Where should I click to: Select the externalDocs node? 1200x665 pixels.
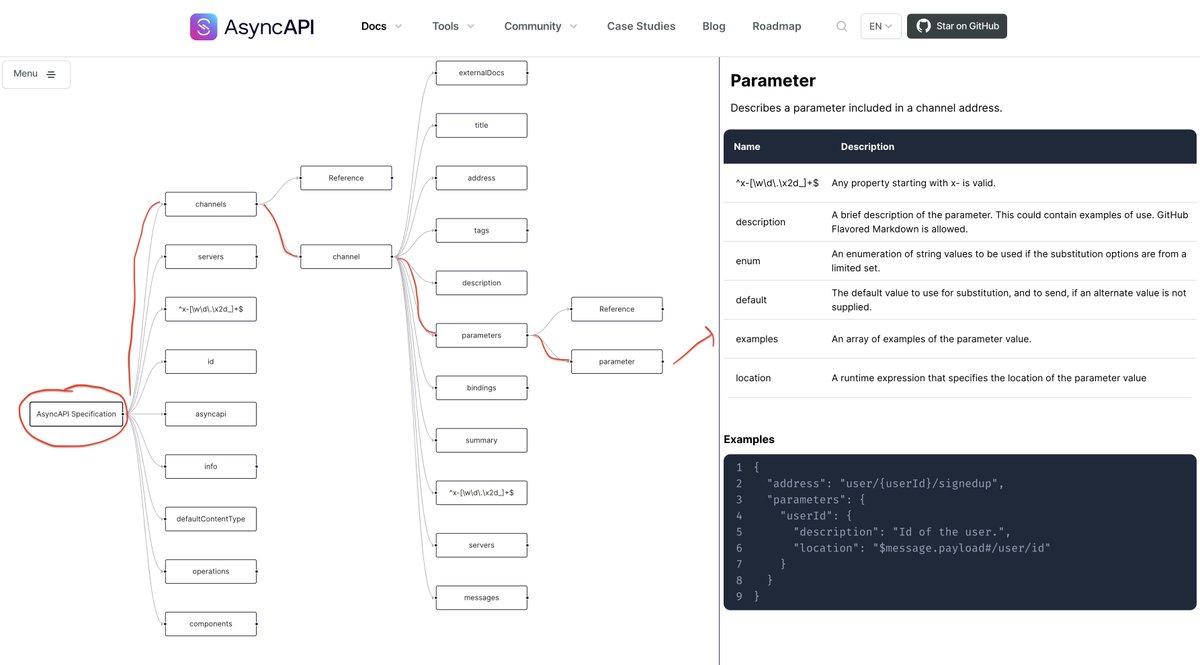(x=481, y=73)
